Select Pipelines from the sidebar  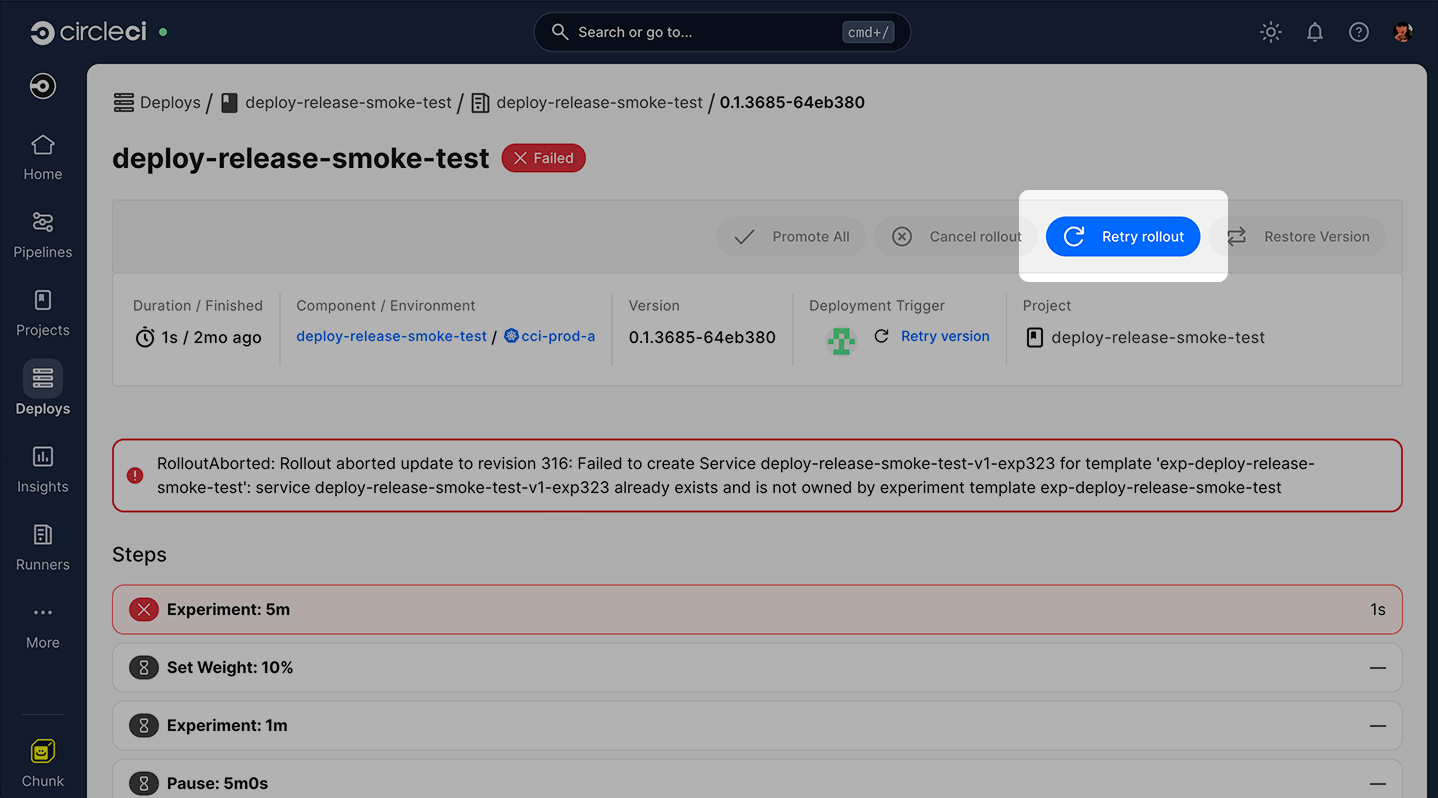click(x=42, y=233)
